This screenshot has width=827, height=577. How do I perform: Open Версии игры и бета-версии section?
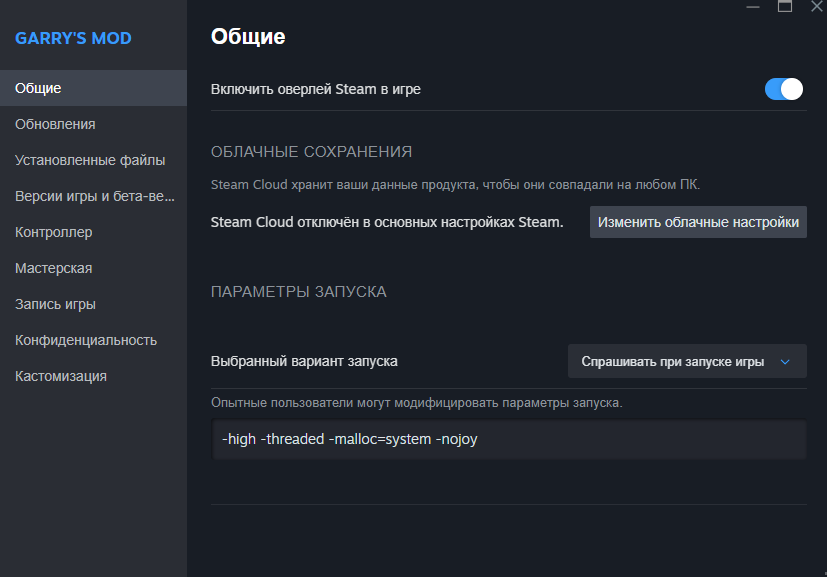tap(93, 196)
